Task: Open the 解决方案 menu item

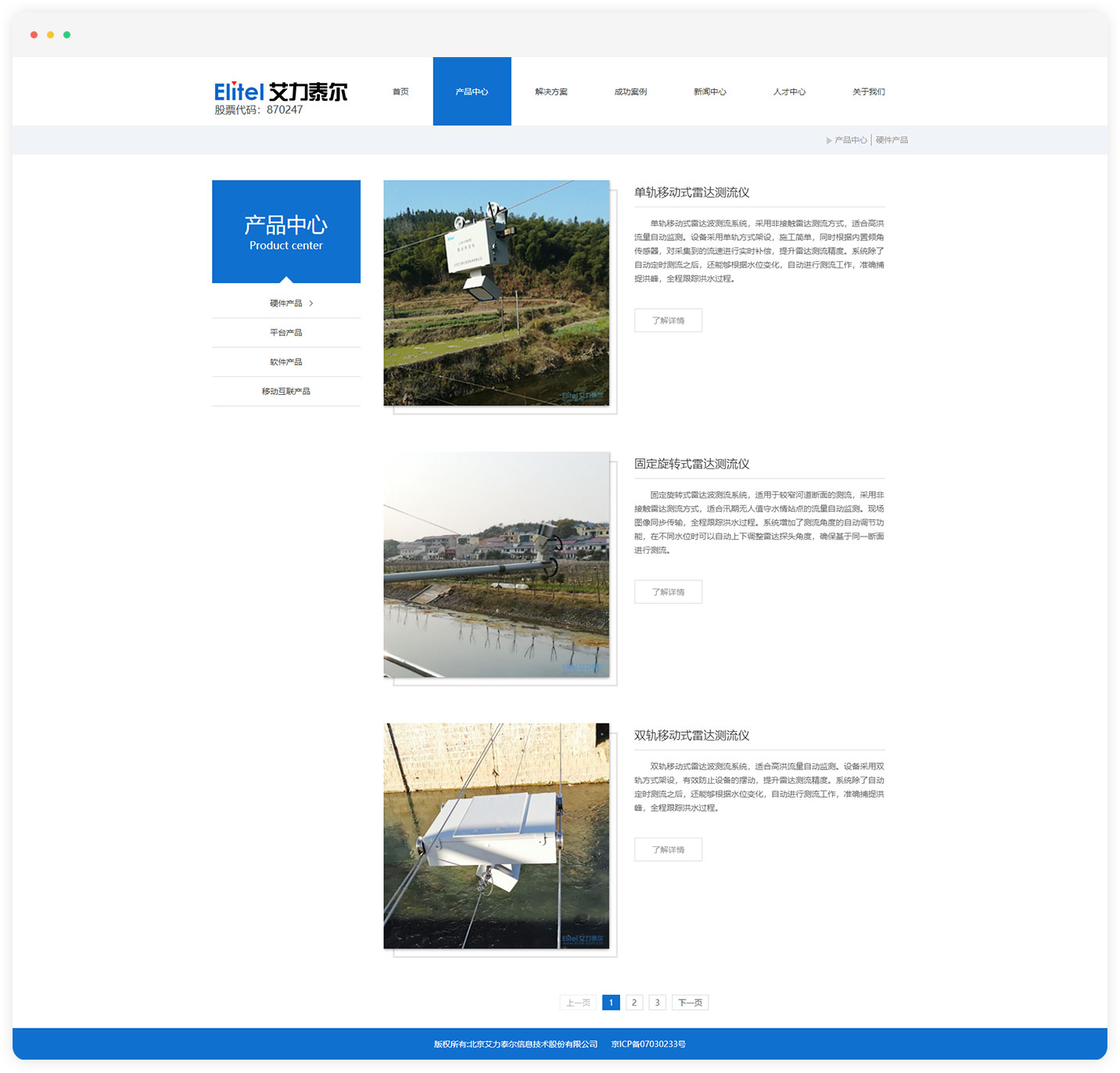Action: (551, 92)
